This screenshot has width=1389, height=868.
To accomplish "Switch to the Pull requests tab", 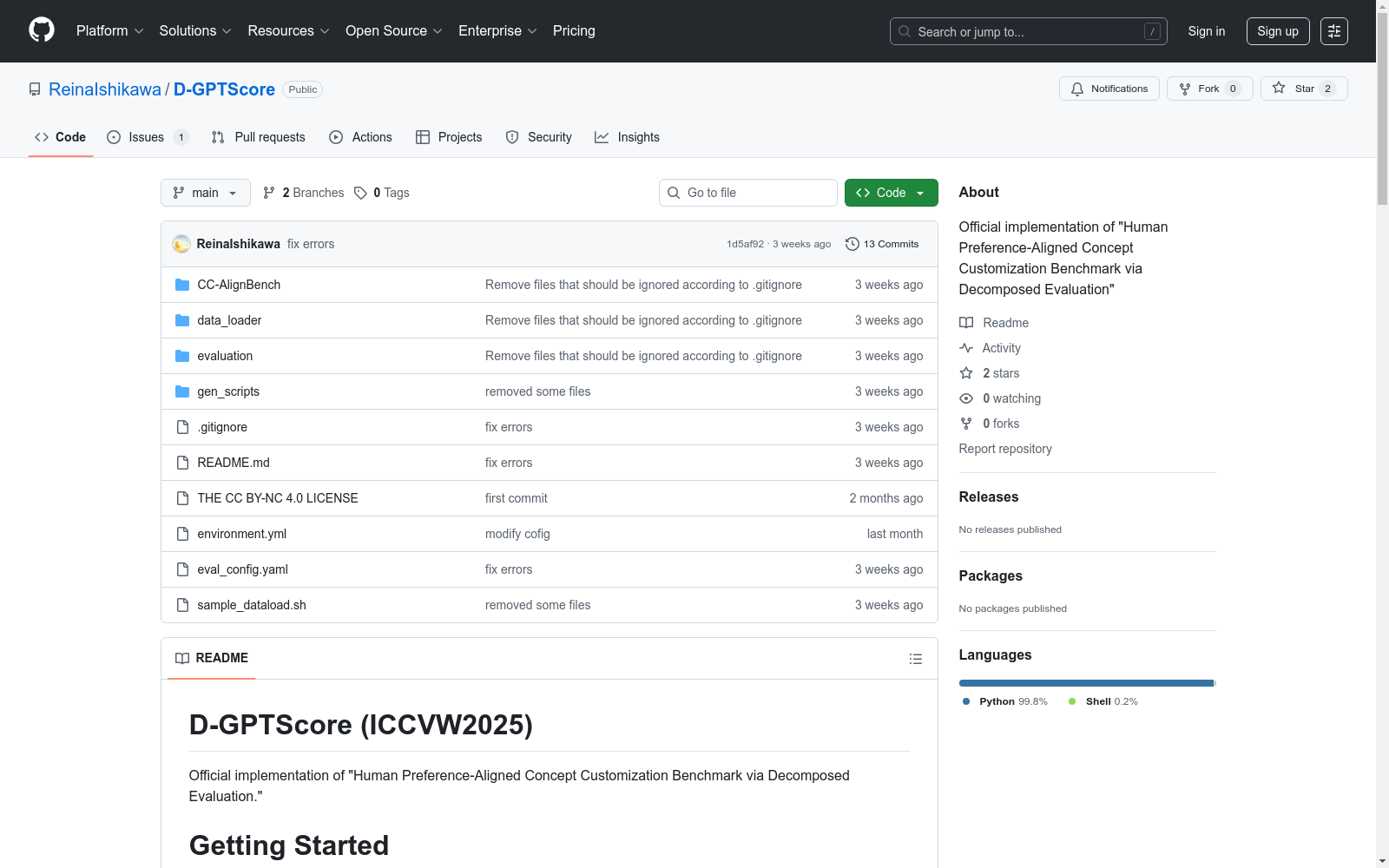I will pyautogui.click(x=259, y=137).
